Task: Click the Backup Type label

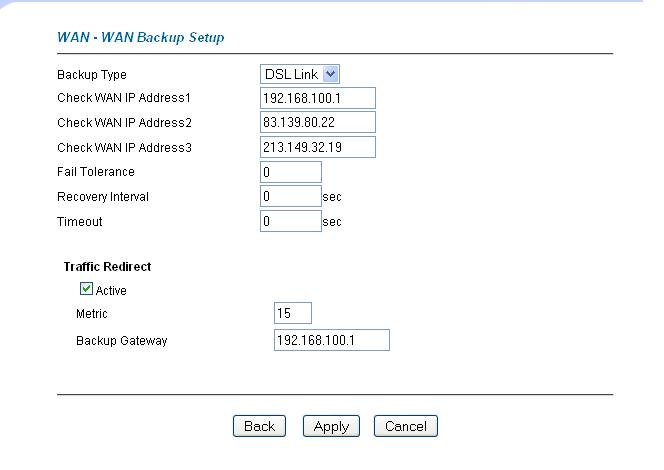Action: coord(91,75)
